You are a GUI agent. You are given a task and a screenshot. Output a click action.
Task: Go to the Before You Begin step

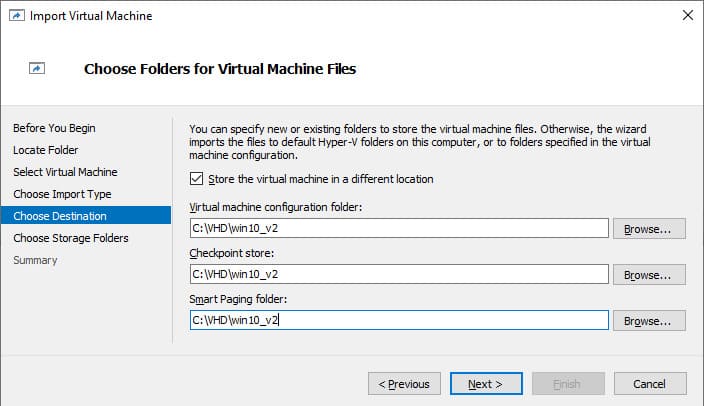click(54, 128)
